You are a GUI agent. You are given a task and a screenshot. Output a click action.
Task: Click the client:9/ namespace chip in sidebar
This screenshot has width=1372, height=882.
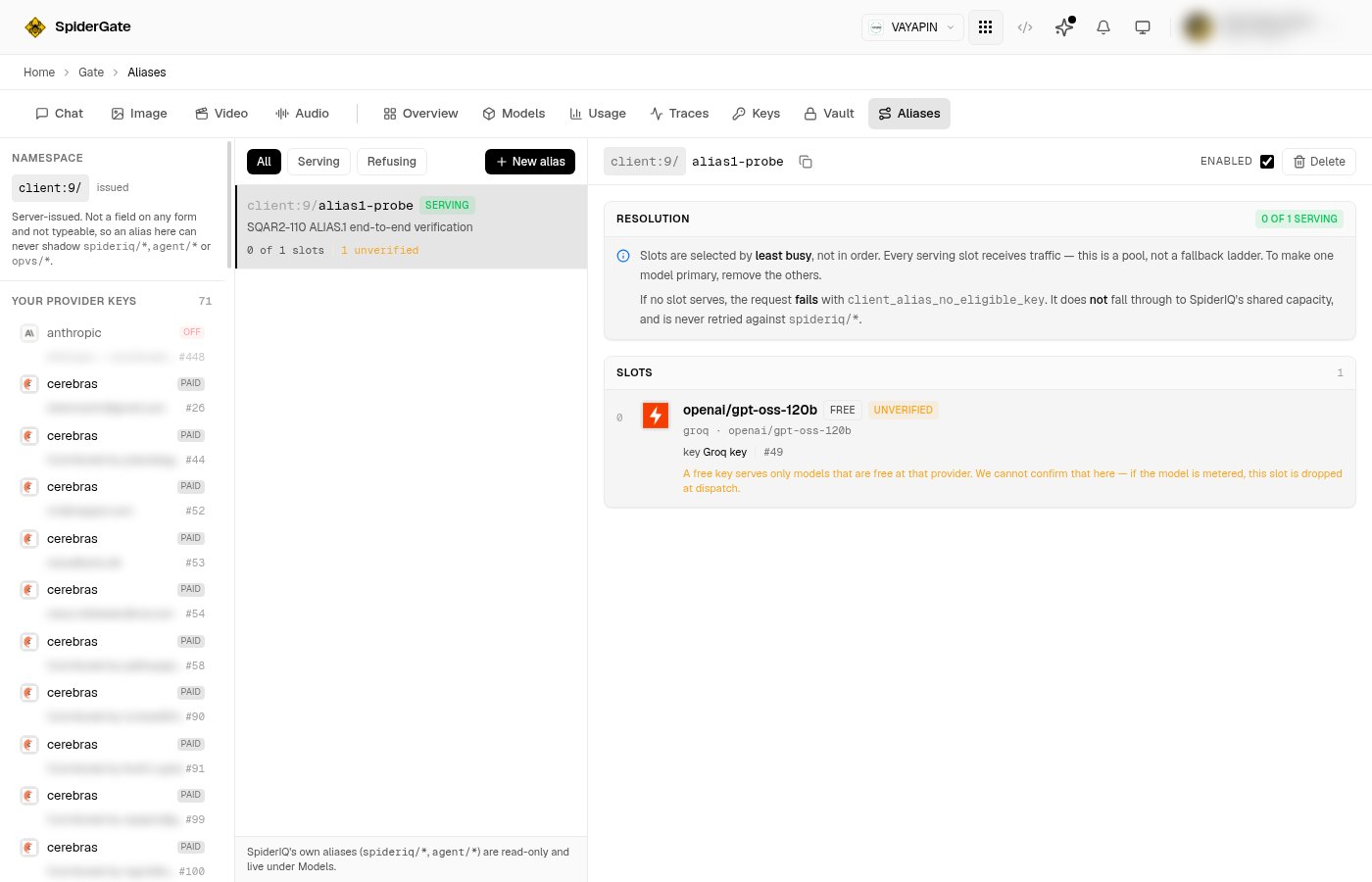coord(50,188)
